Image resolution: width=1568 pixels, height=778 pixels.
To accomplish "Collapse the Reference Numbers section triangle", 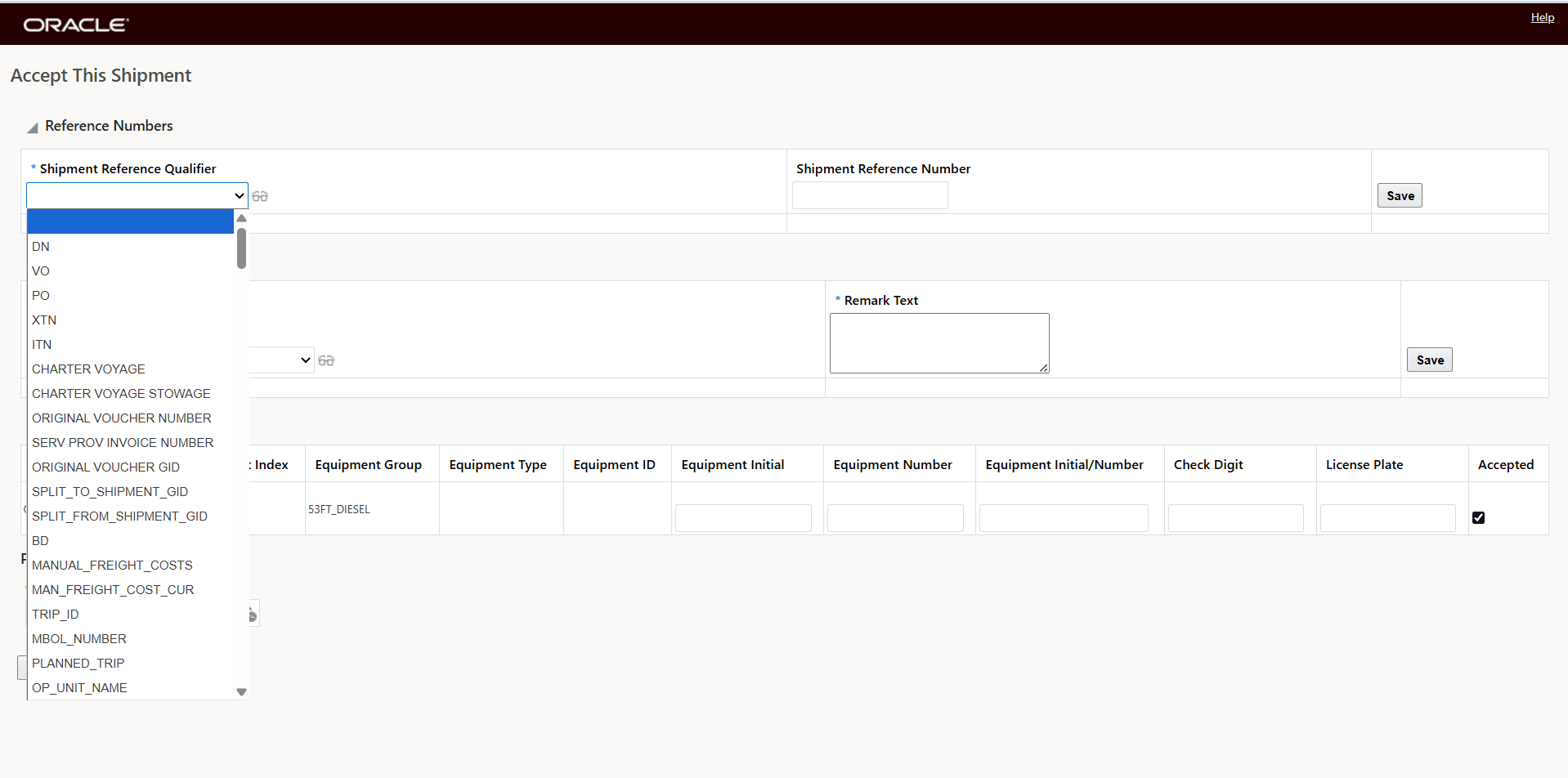I will tap(32, 127).
